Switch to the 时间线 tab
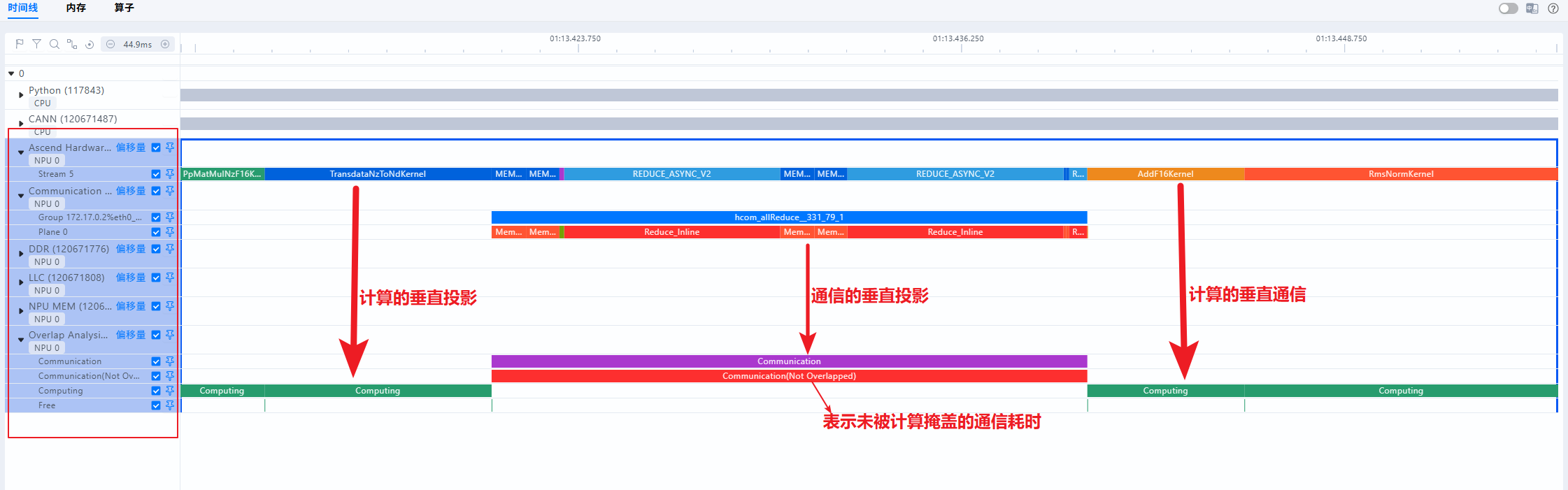The height and width of the screenshot is (490, 1568). click(23, 8)
